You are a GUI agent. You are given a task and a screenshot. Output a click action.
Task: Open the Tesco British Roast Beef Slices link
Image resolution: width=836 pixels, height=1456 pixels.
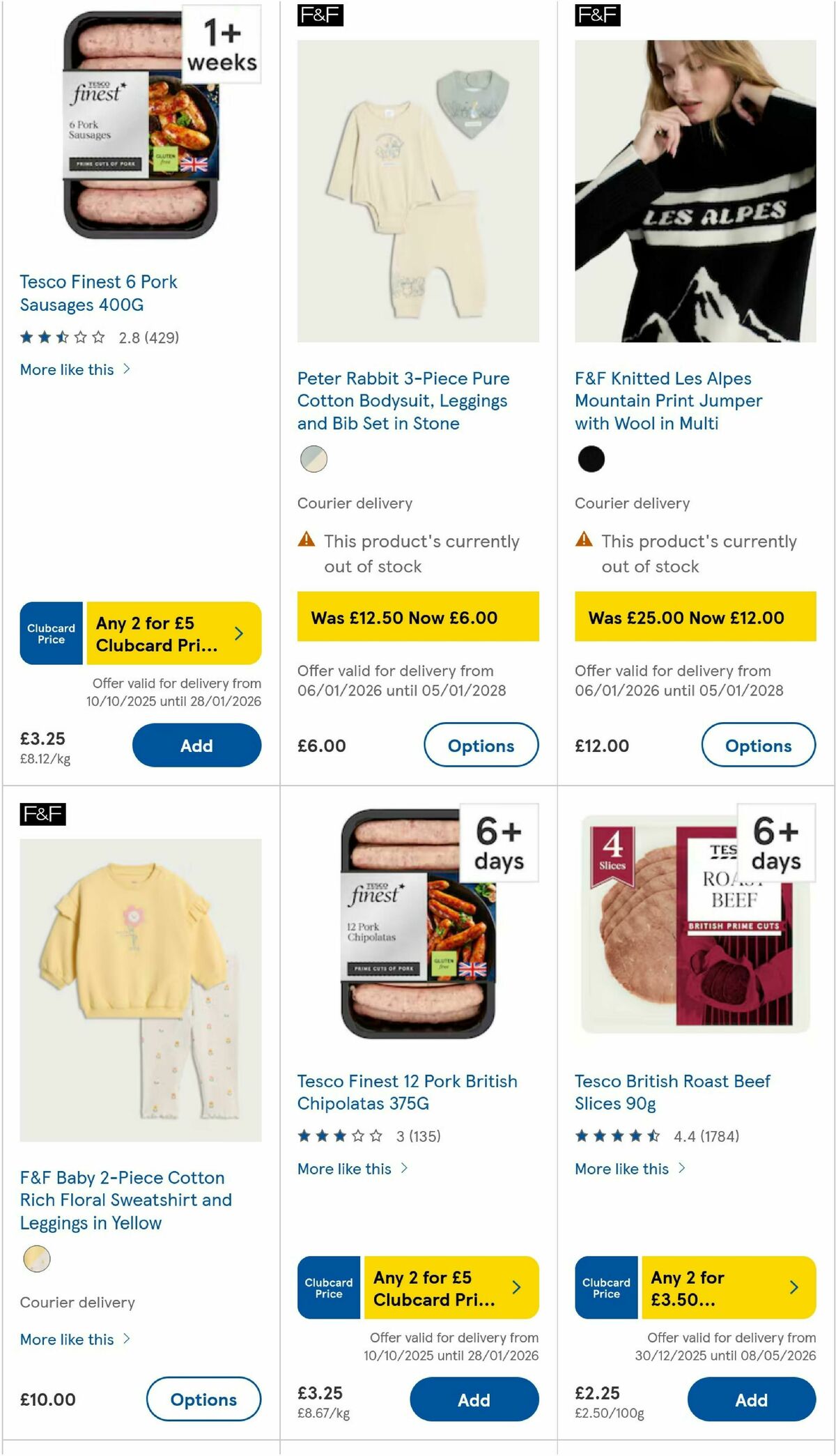tap(672, 1092)
